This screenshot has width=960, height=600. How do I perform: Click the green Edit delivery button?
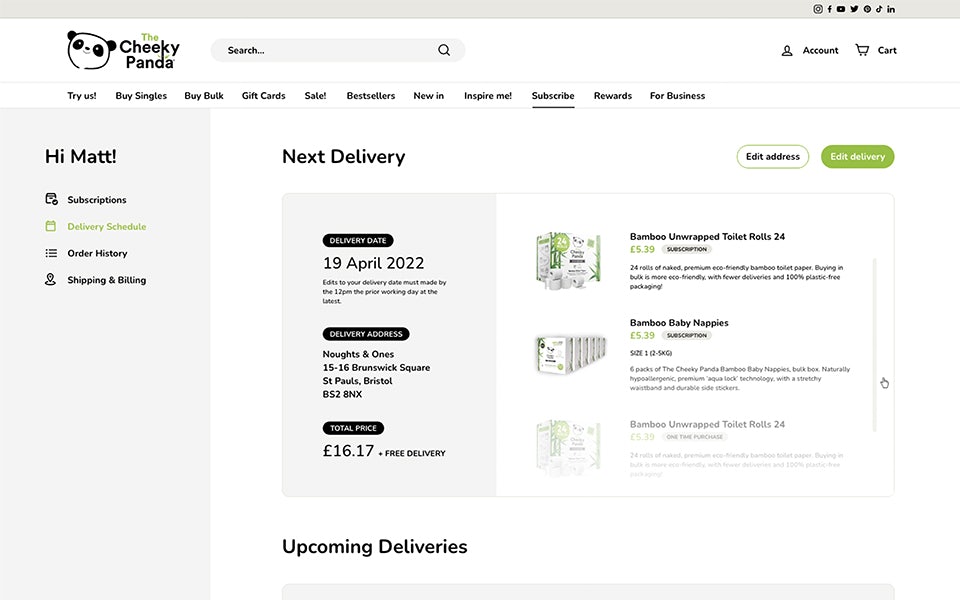tap(857, 157)
